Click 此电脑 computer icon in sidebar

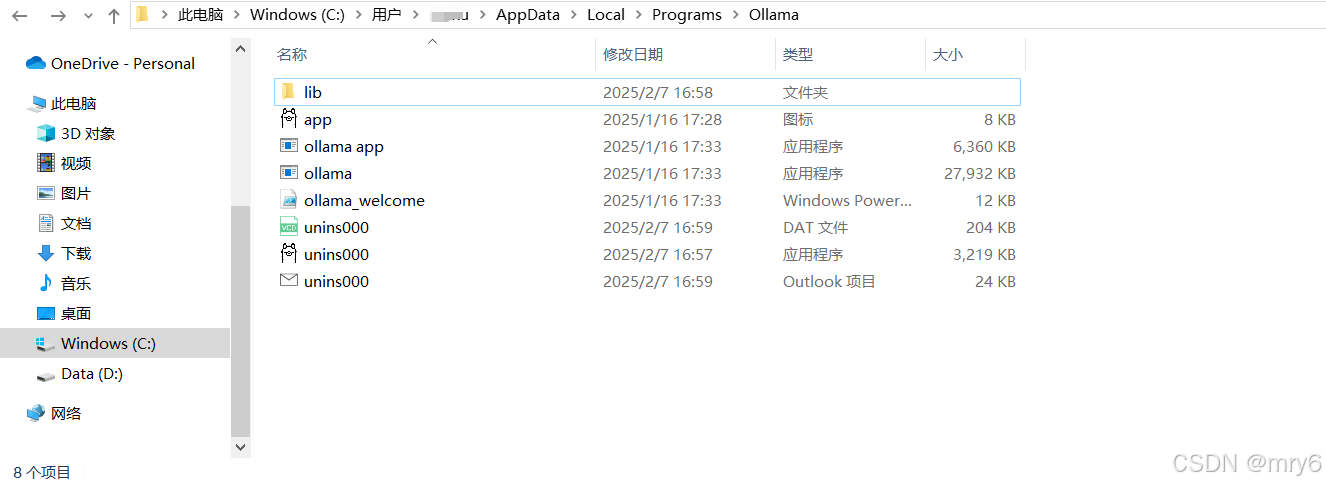(36, 103)
